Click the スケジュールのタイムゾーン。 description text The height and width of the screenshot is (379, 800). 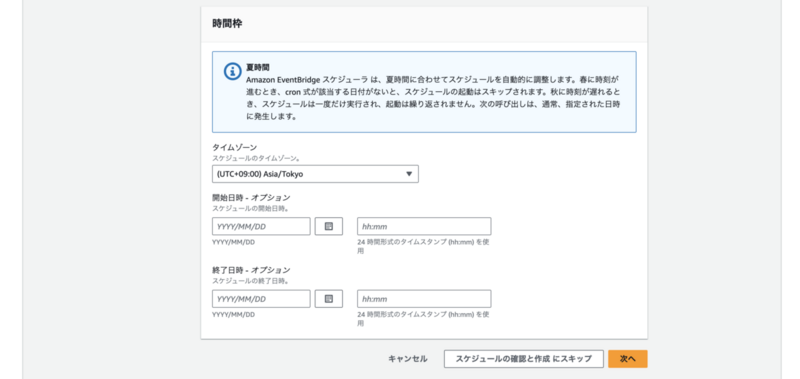coord(256,158)
